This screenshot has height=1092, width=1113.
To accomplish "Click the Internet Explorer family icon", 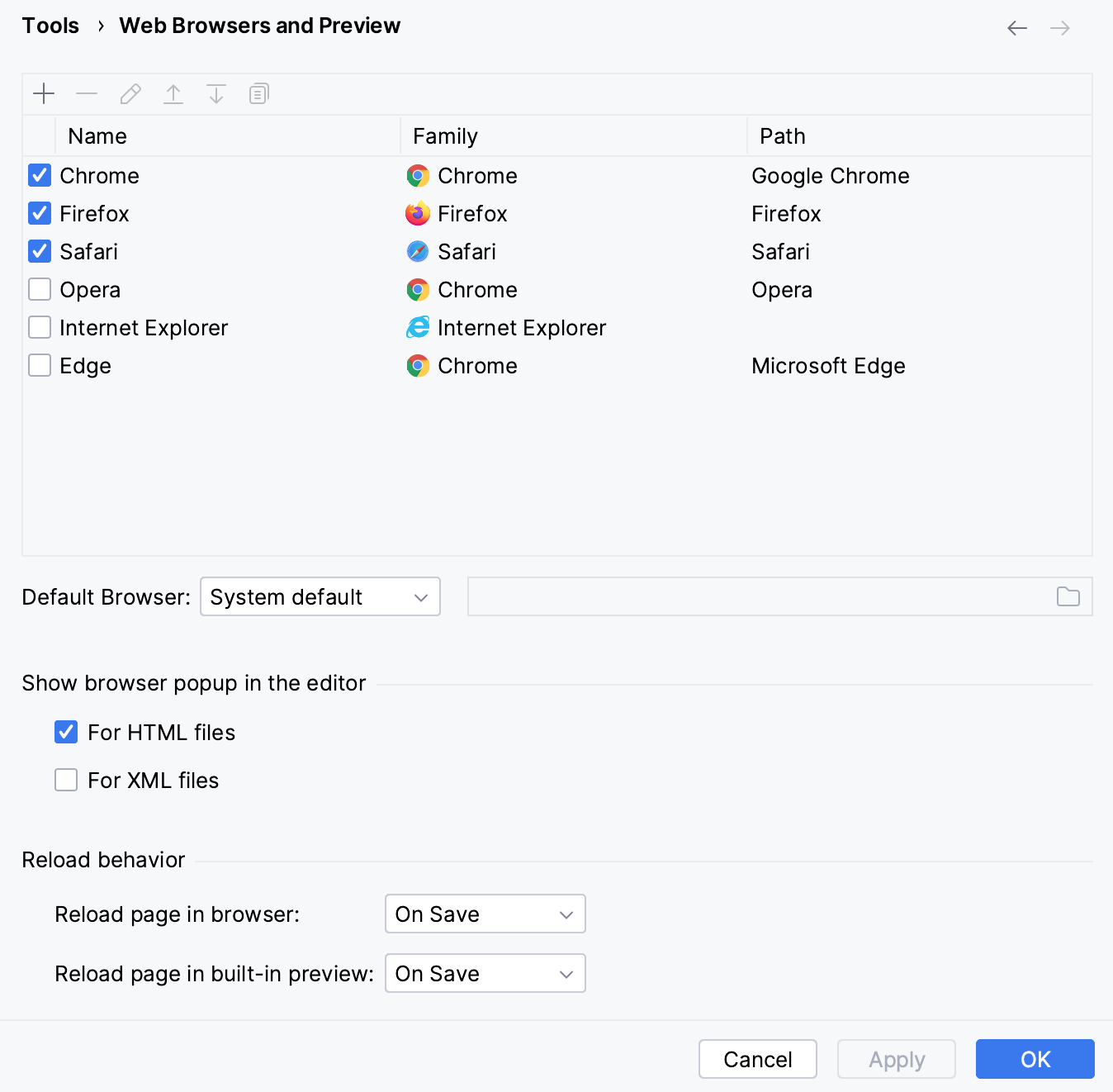I will [418, 327].
